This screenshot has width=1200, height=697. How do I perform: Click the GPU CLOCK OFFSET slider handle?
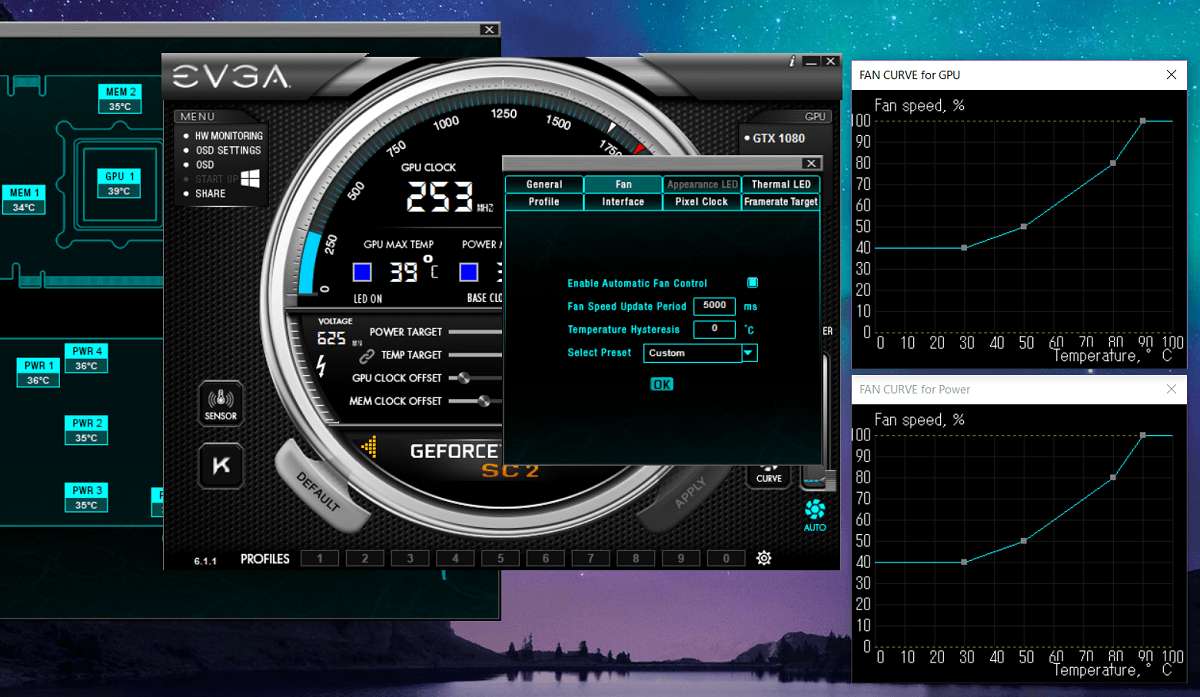464,378
